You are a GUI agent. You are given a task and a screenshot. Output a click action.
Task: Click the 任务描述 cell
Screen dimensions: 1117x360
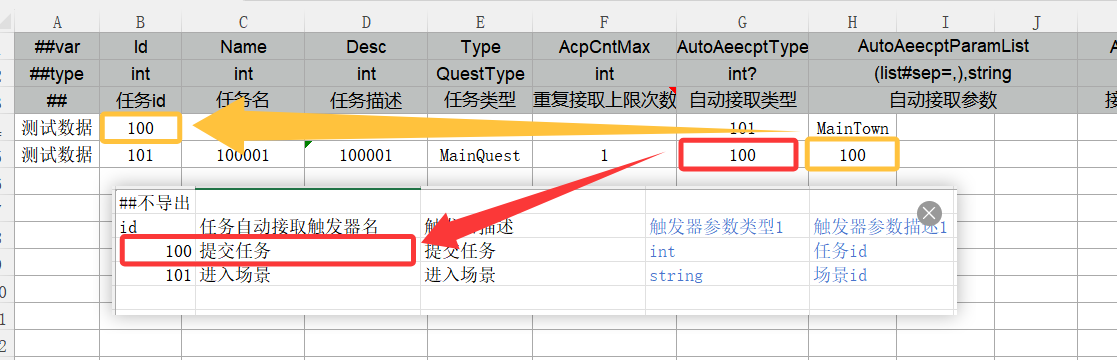[366, 101]
